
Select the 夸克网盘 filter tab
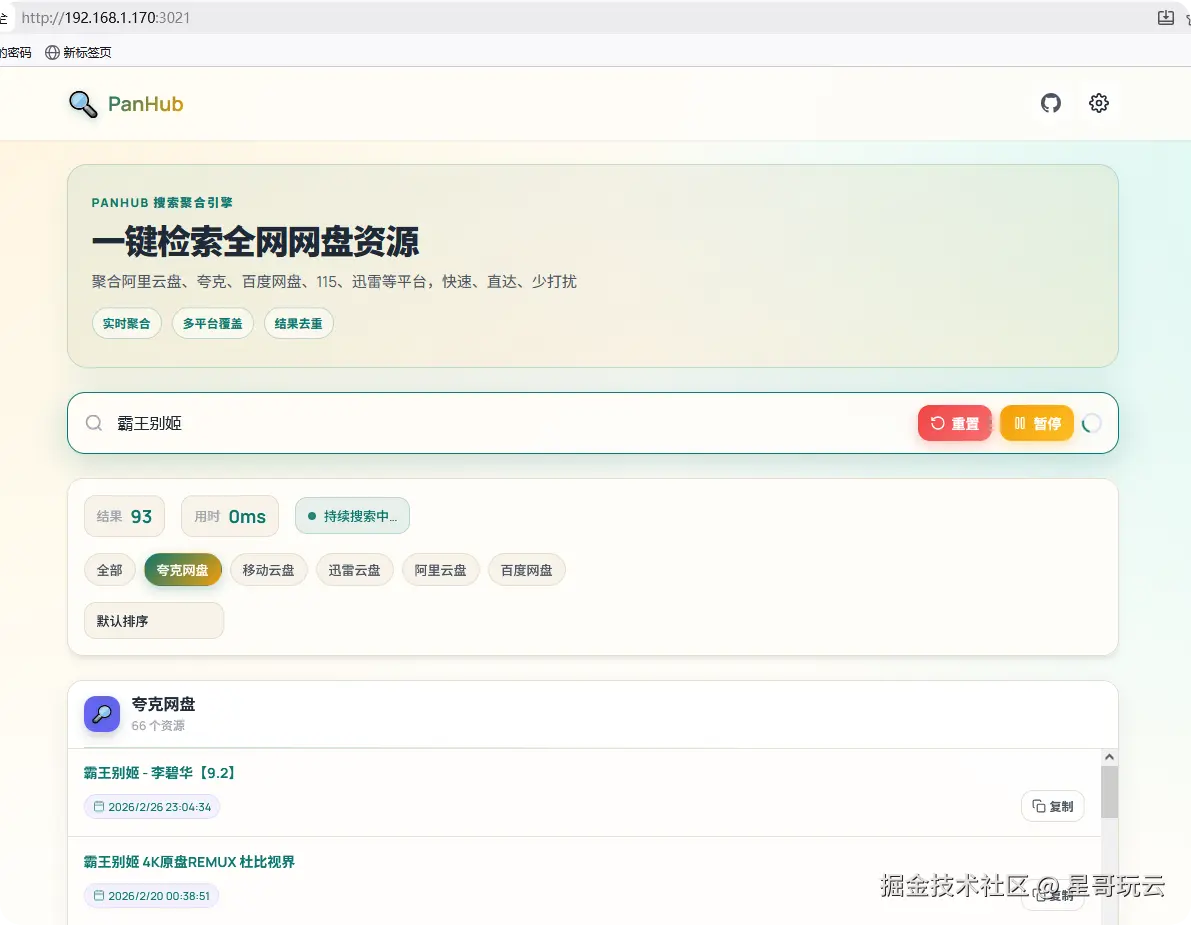[182, 570]
